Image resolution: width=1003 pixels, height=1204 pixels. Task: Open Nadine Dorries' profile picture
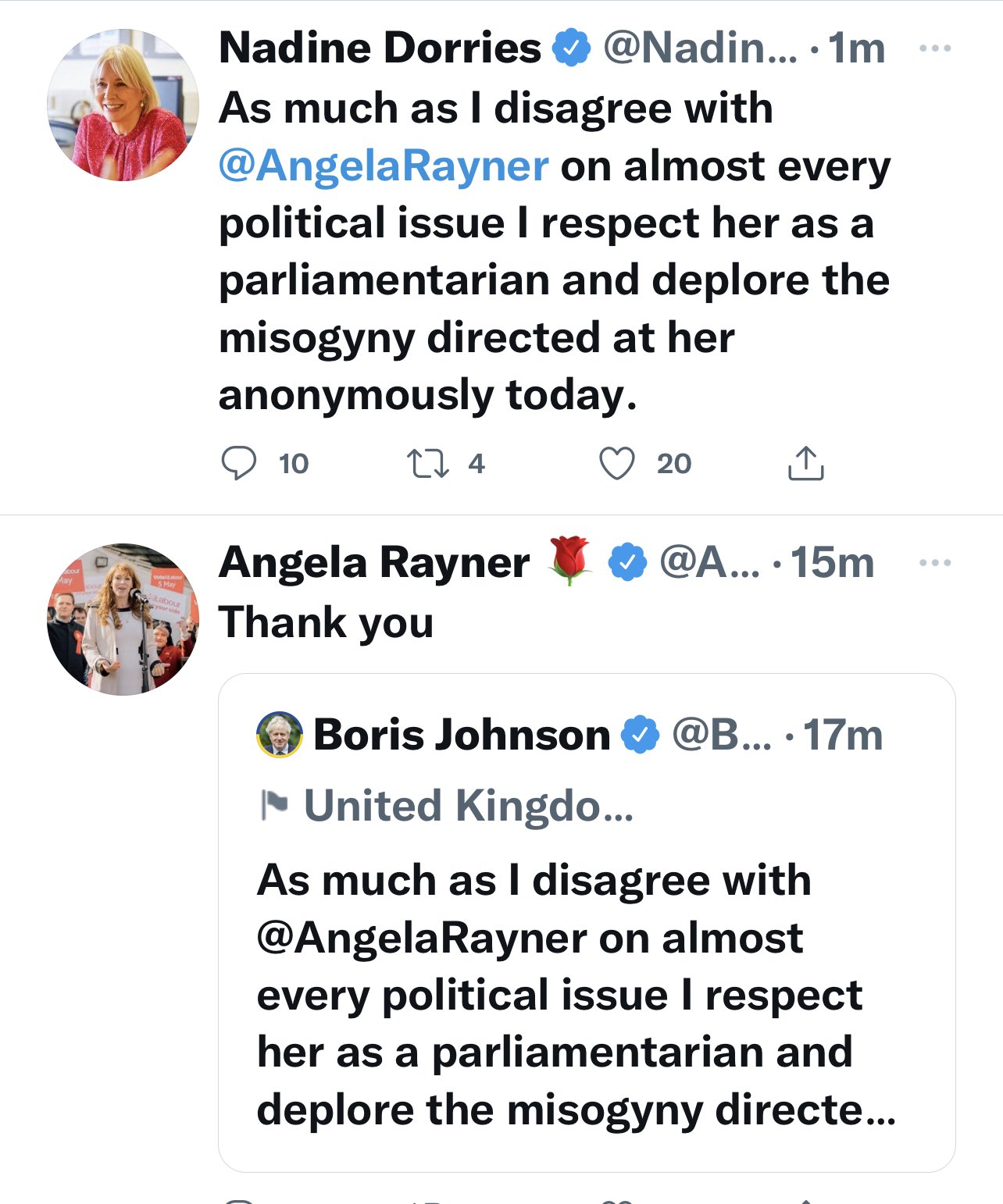click(x=123, y=105)
